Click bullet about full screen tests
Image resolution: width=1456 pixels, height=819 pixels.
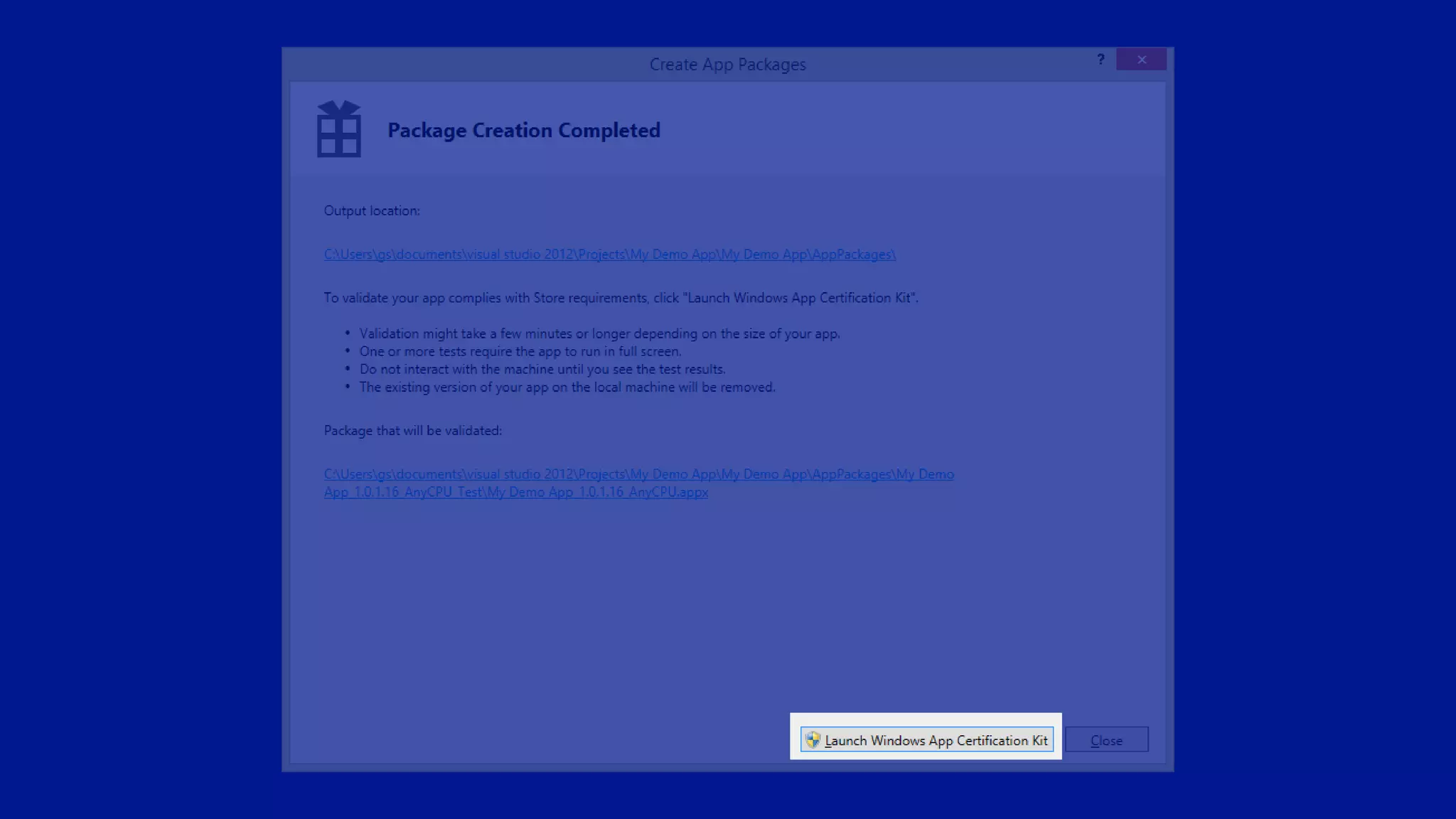point(520,351)
